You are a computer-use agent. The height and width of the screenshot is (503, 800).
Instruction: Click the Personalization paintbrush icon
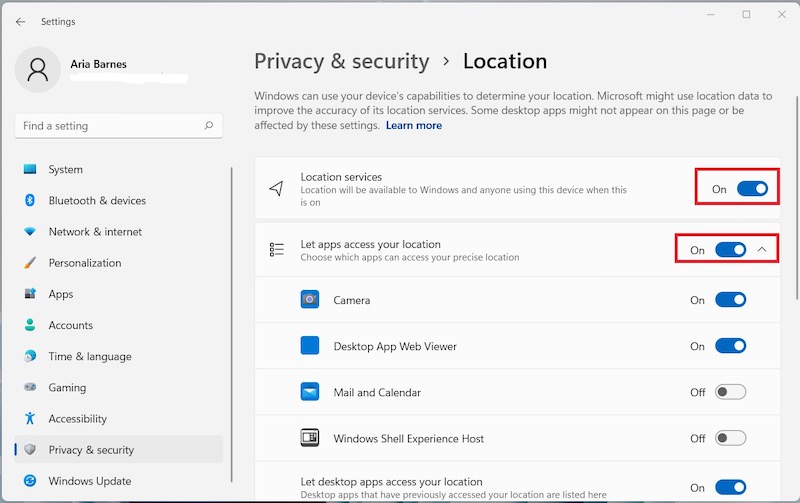point(30,263)
